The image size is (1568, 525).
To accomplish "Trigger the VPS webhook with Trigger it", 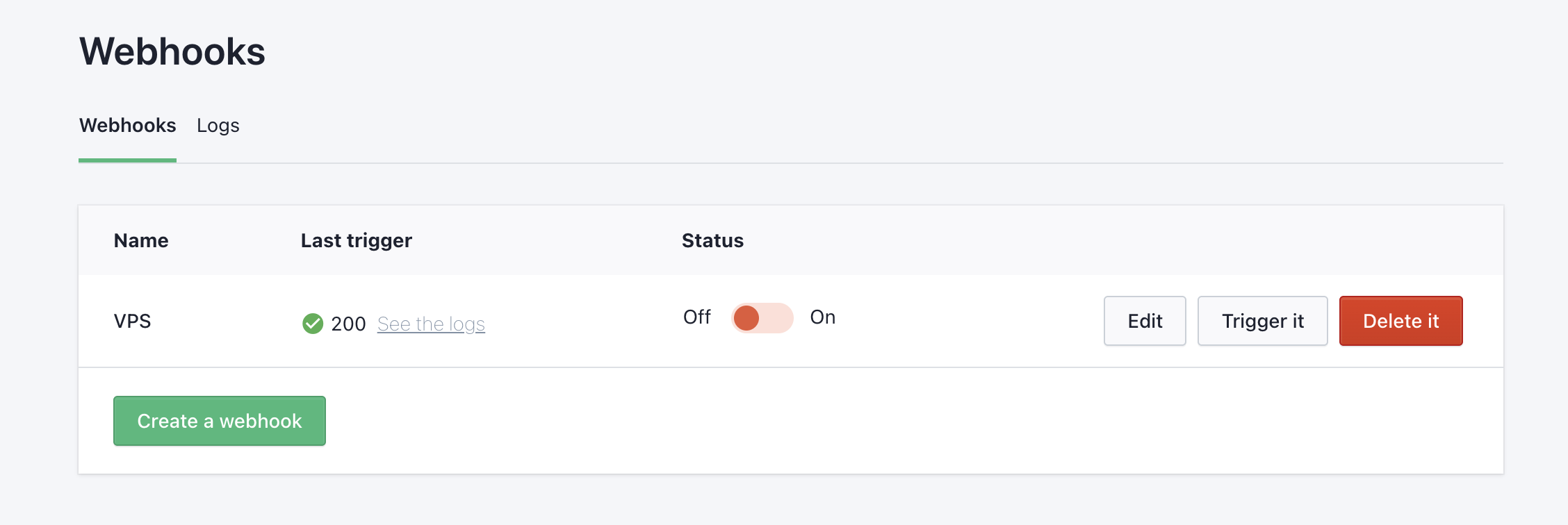I will tap(1262, 321).
